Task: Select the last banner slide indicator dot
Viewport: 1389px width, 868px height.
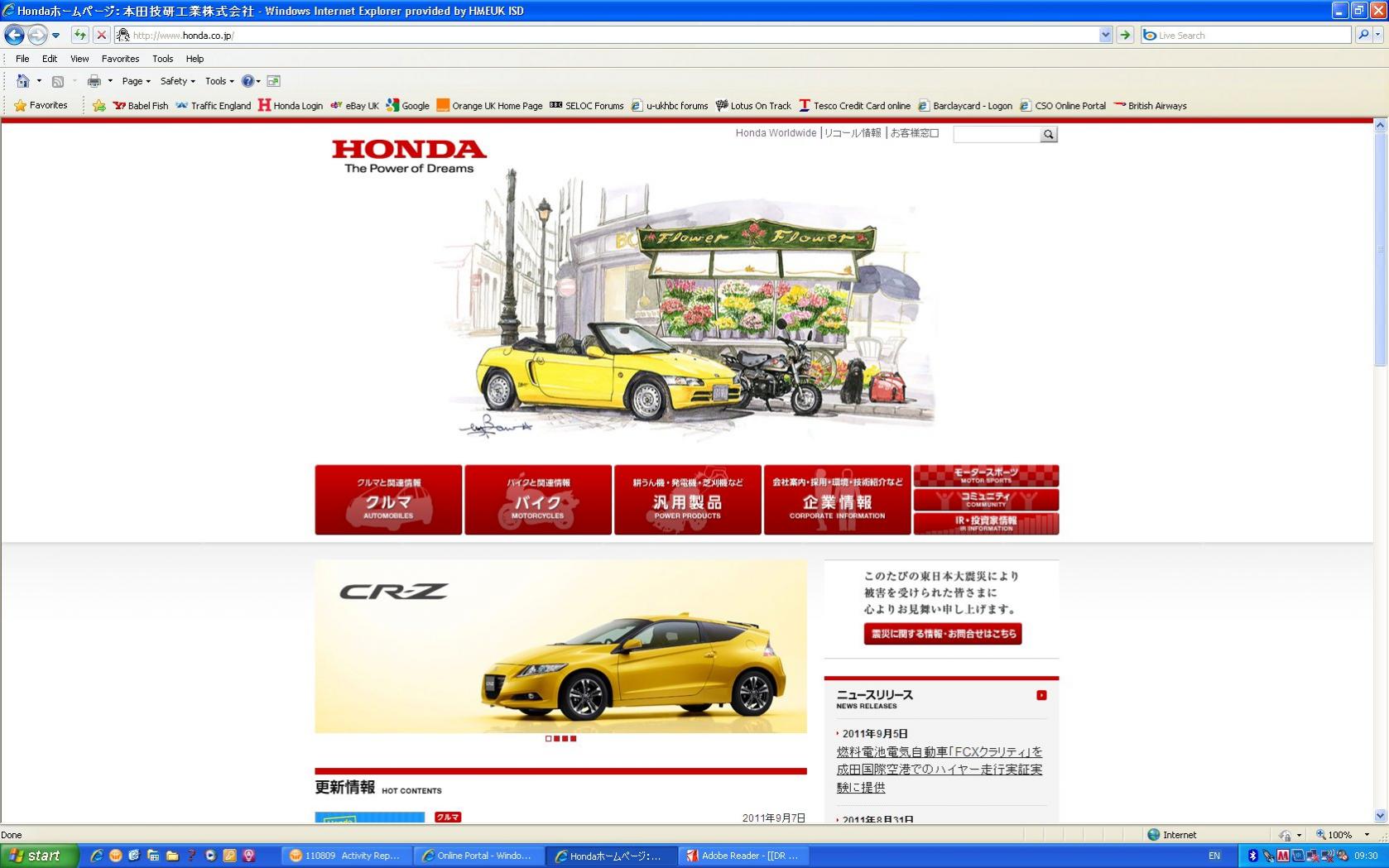Action: (573, 738)
